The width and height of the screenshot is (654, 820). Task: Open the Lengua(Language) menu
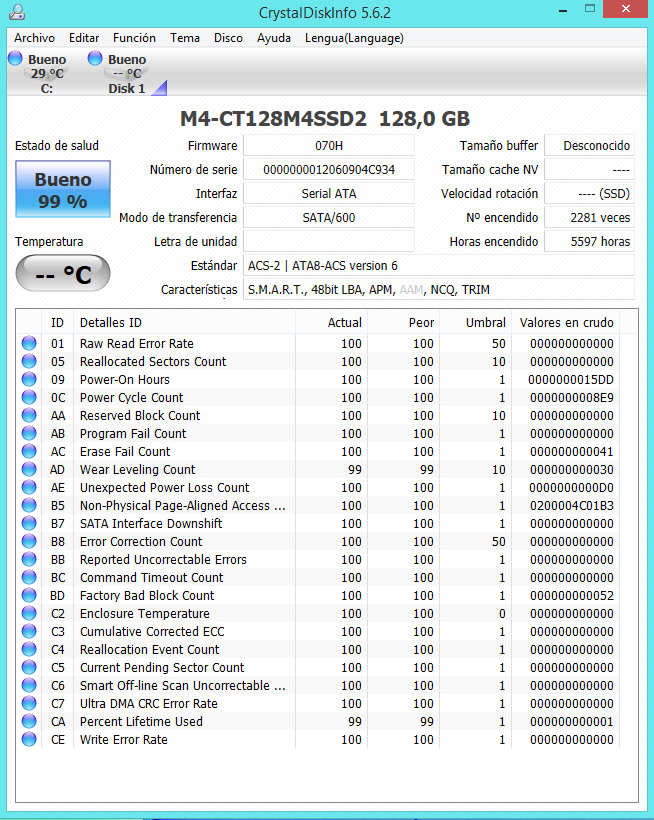coord(353,38)
